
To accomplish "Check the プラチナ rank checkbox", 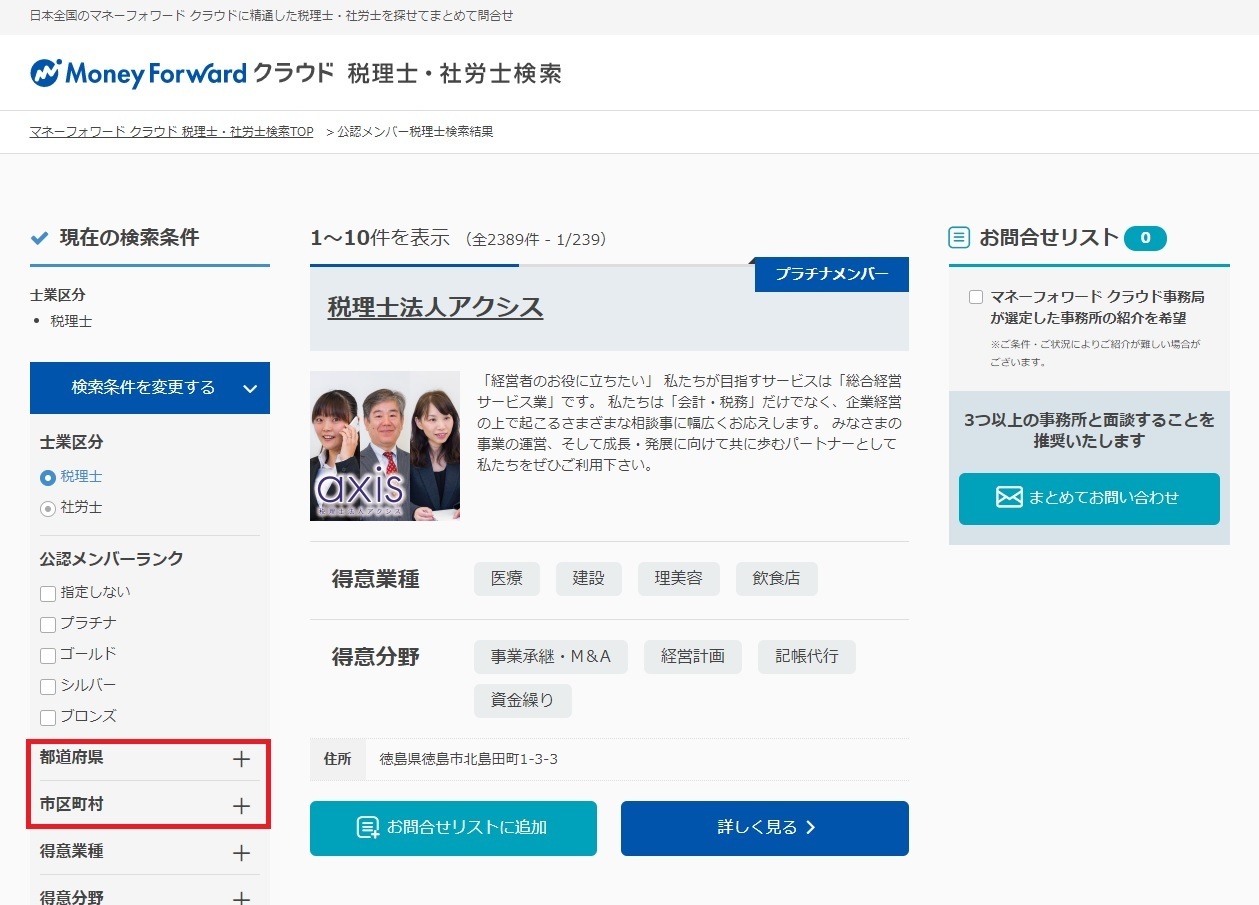I will (x=48, y=625).
